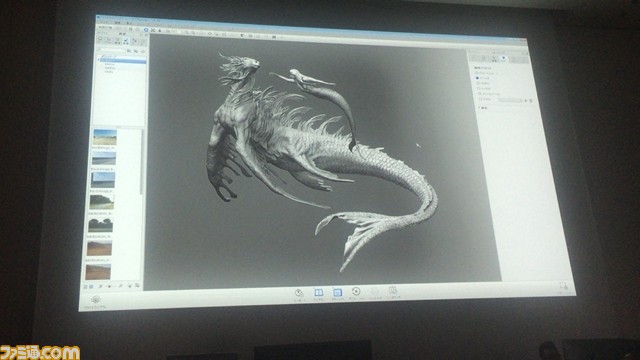Switch to the selected tab icon in right panel
640x360 pixels.
click(504, 58)
